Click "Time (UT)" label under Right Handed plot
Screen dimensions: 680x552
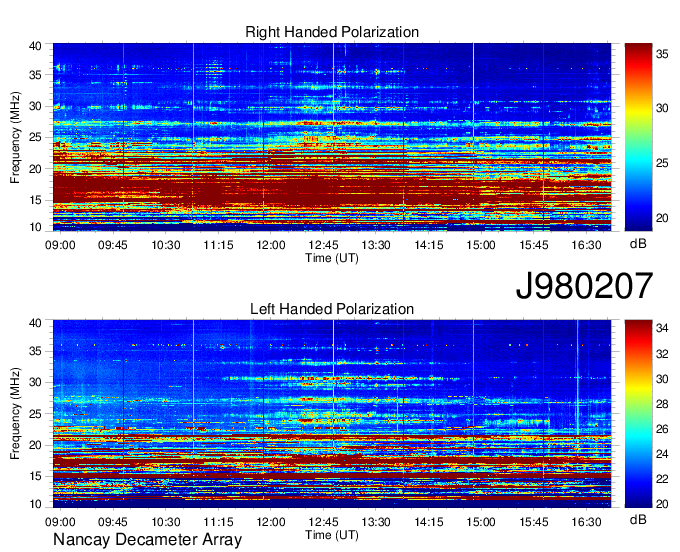click(x=332, y=258)
